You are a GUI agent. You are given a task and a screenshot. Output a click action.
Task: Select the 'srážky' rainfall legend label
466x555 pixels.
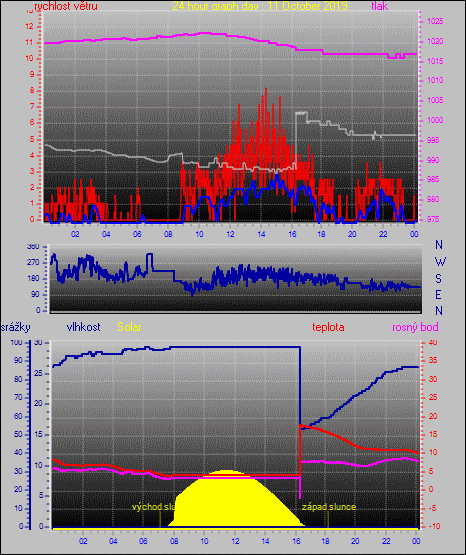click(x=15, y=327)
